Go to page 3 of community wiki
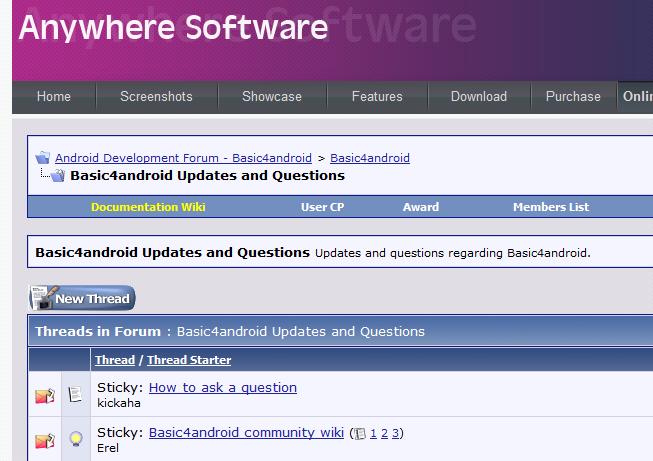 coord(395,434)
